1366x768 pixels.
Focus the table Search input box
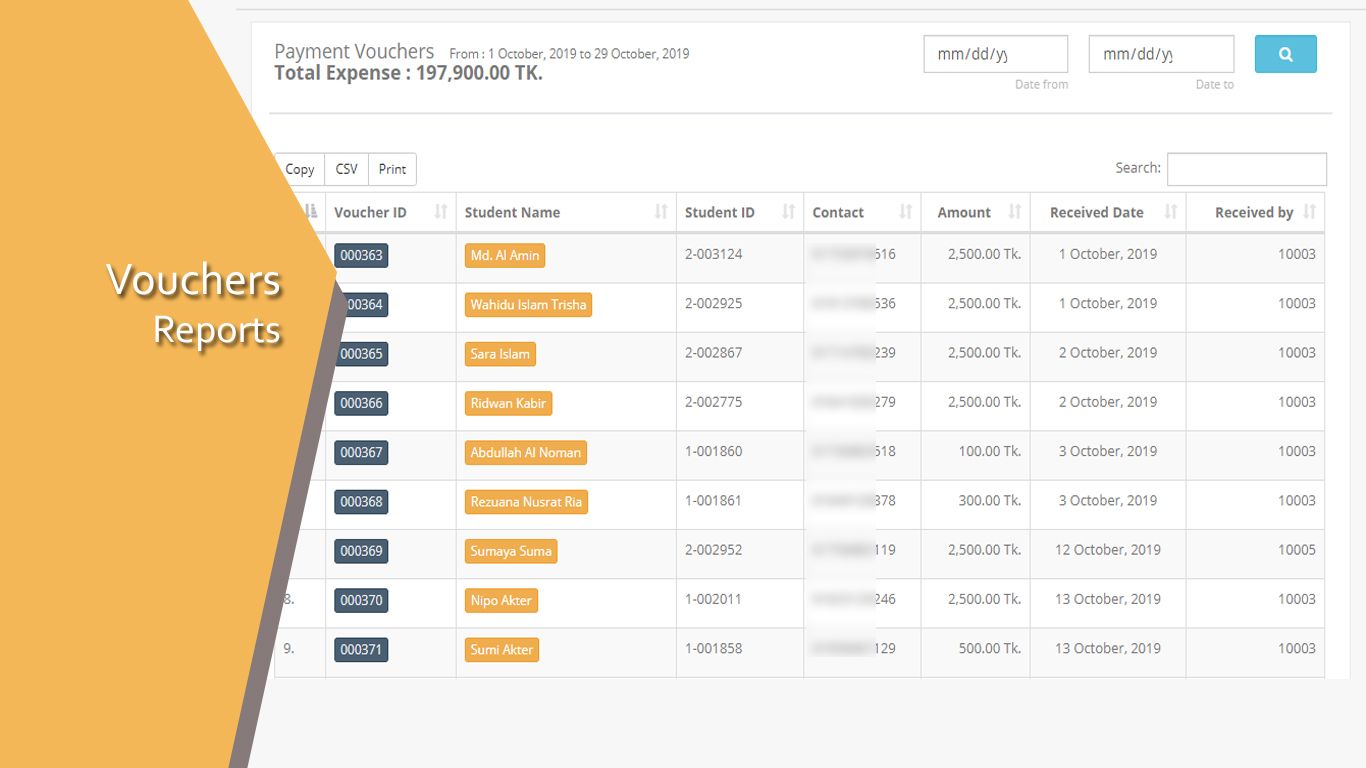pos(1246,169)
